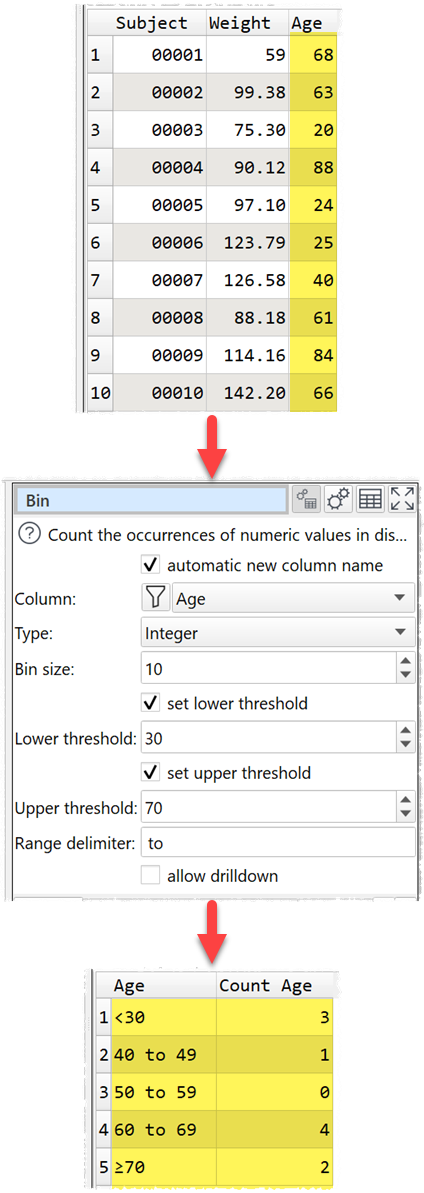Select the Subject cell 00007
The height and width of the screenshot is (1193, 424).
159,280
